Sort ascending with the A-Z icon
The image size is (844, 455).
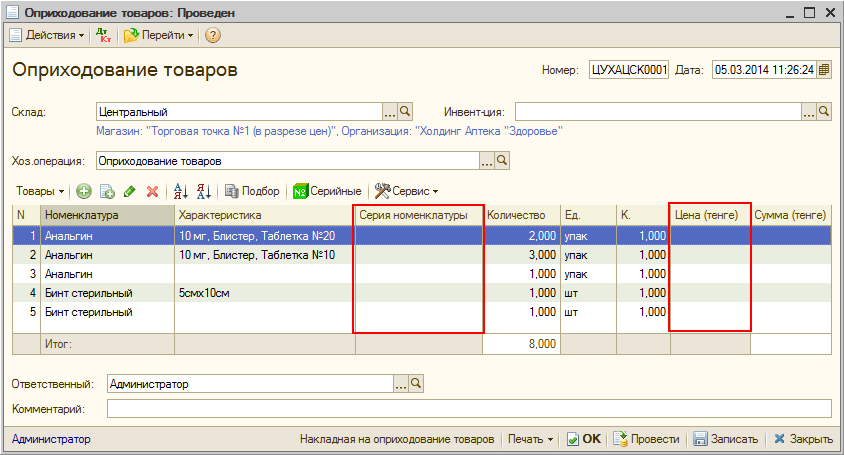181,191
